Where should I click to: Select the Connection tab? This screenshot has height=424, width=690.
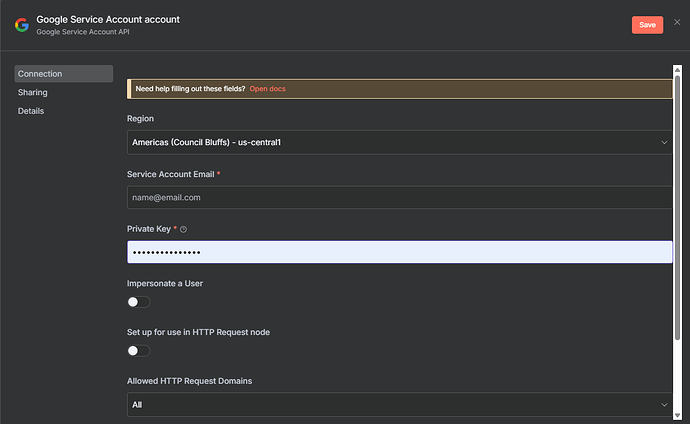(x=63, y=74)
